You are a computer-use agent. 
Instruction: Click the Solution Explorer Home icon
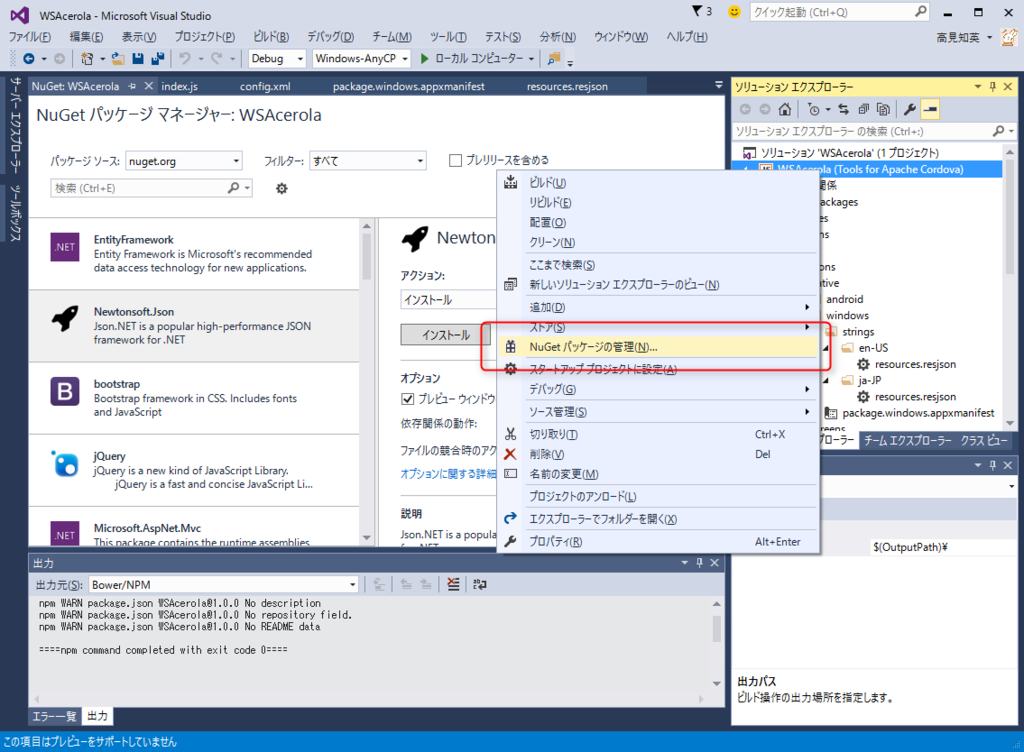(x=785, y=109)
